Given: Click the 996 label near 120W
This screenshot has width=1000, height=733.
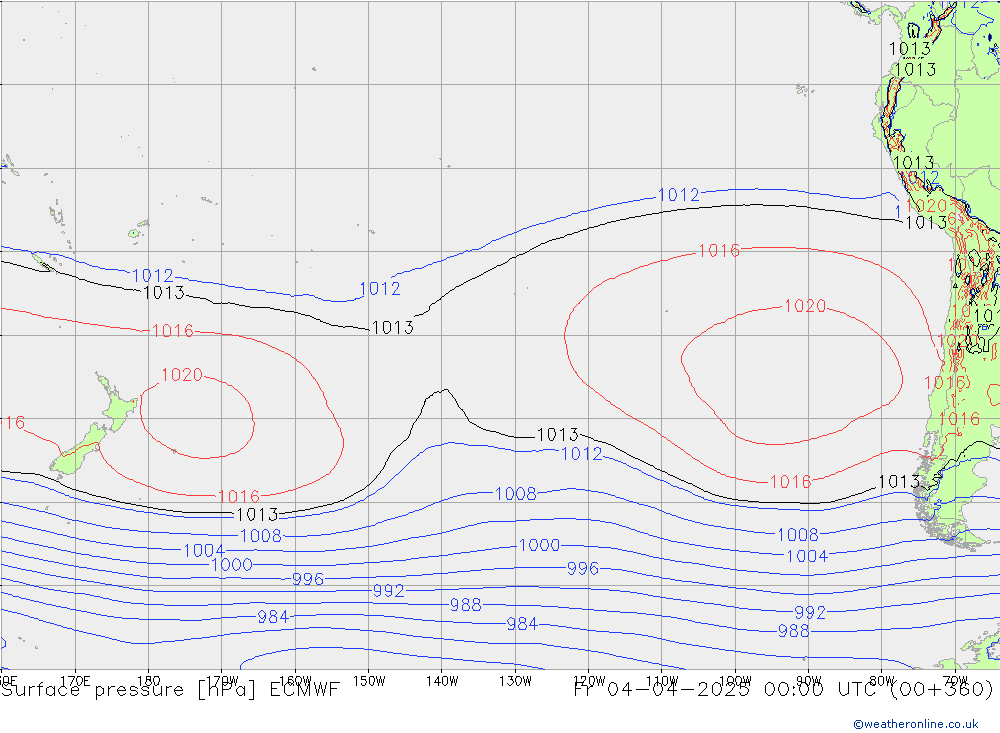Looking at the screenshot, I should 583,568.
